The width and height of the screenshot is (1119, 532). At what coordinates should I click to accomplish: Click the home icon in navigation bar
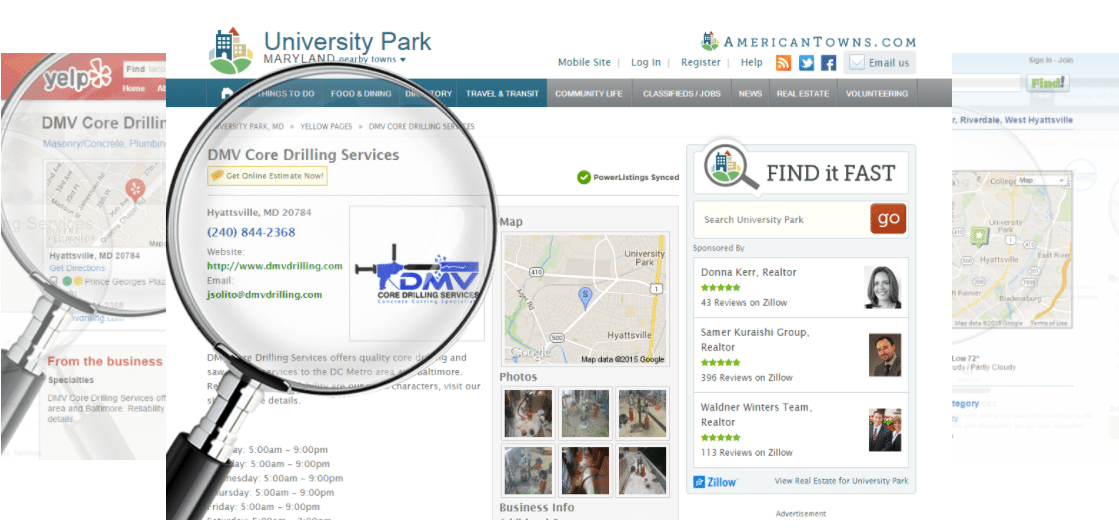tap(227, 93)
